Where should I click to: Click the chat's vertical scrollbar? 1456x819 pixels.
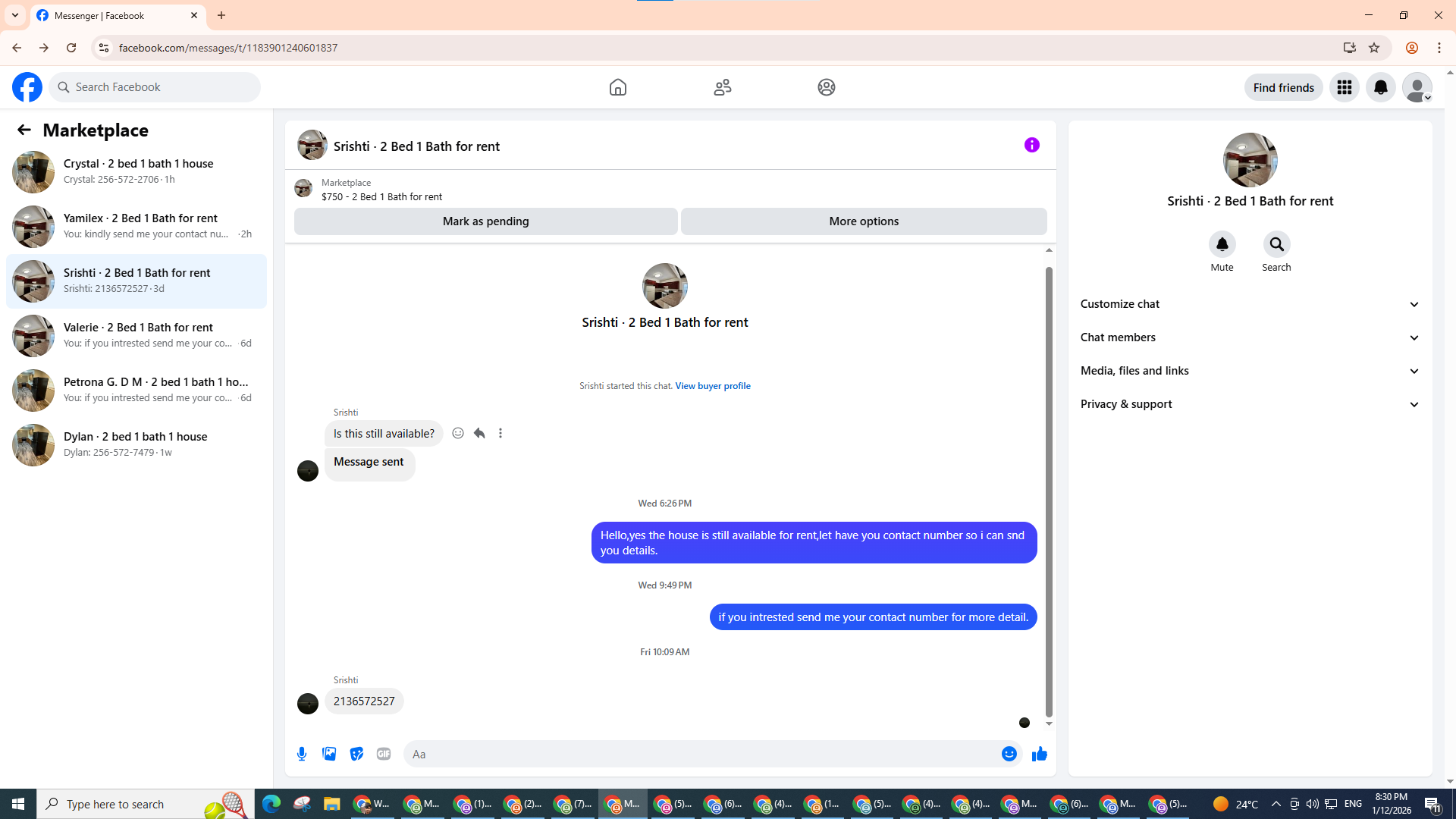pos(1049,485)
